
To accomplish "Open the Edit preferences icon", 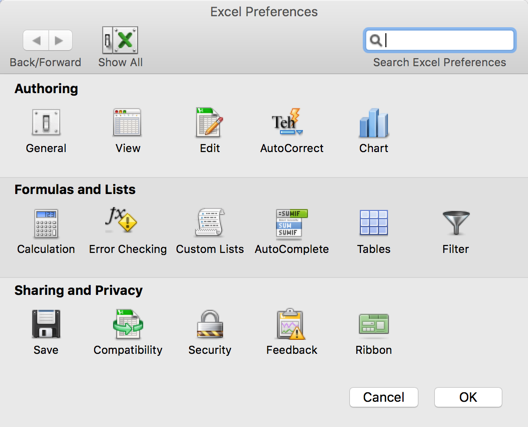I will click(x=209, y=122).
